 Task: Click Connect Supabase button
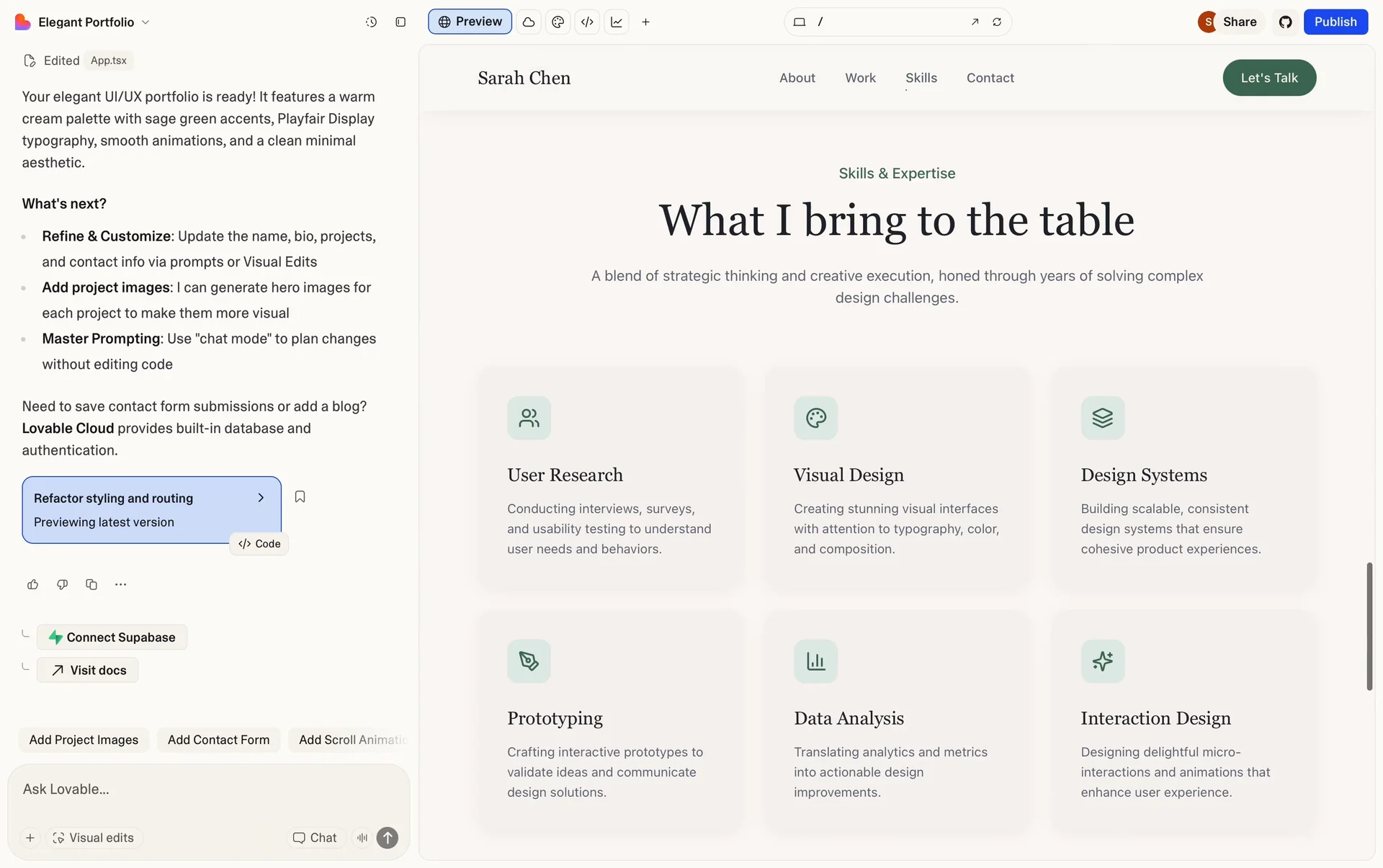pyautogui.click(x=112, y=637)
